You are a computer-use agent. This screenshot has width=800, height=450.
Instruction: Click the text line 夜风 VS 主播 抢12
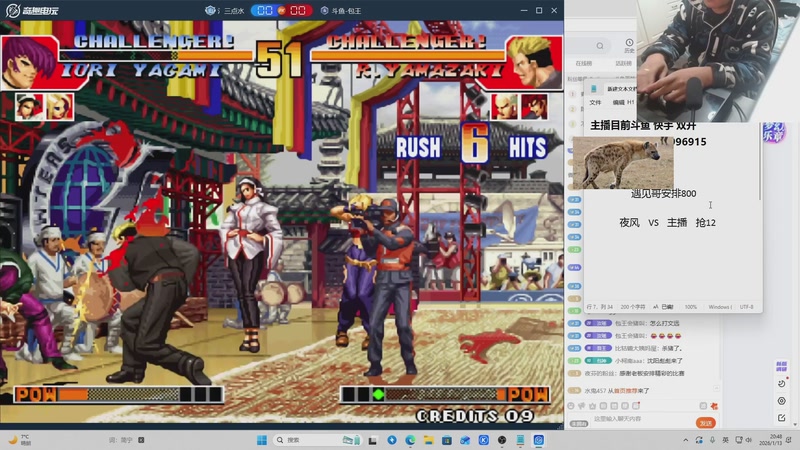point(667,222)
